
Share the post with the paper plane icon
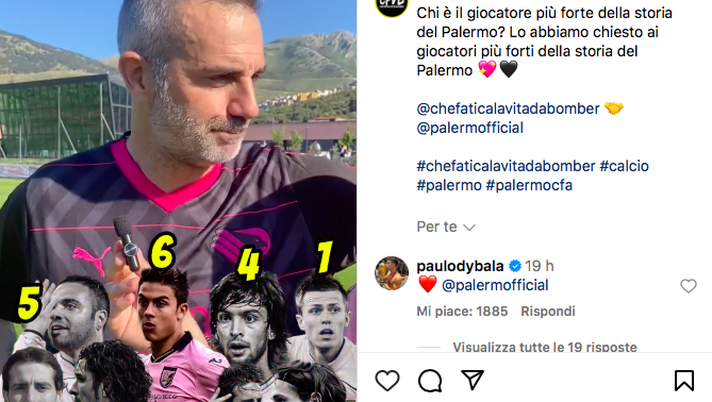[472, 380]
